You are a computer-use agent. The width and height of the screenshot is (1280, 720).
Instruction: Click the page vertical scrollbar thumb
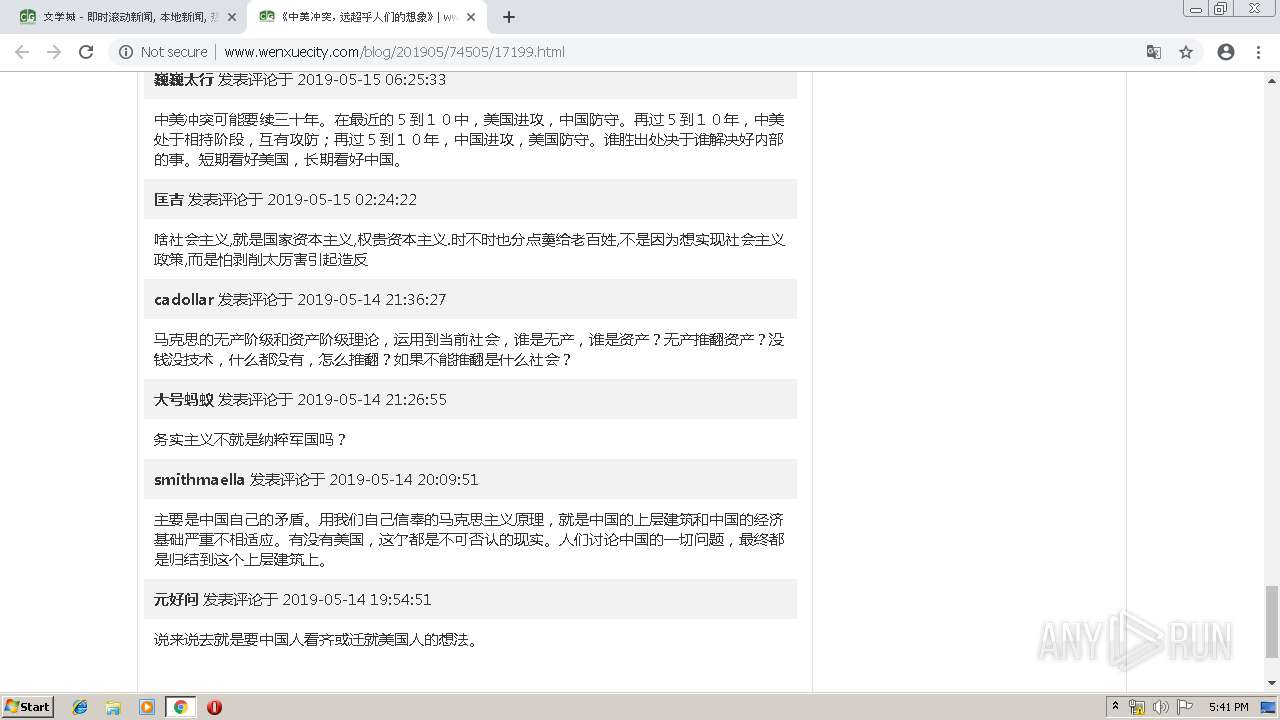tap(1272, 622)
